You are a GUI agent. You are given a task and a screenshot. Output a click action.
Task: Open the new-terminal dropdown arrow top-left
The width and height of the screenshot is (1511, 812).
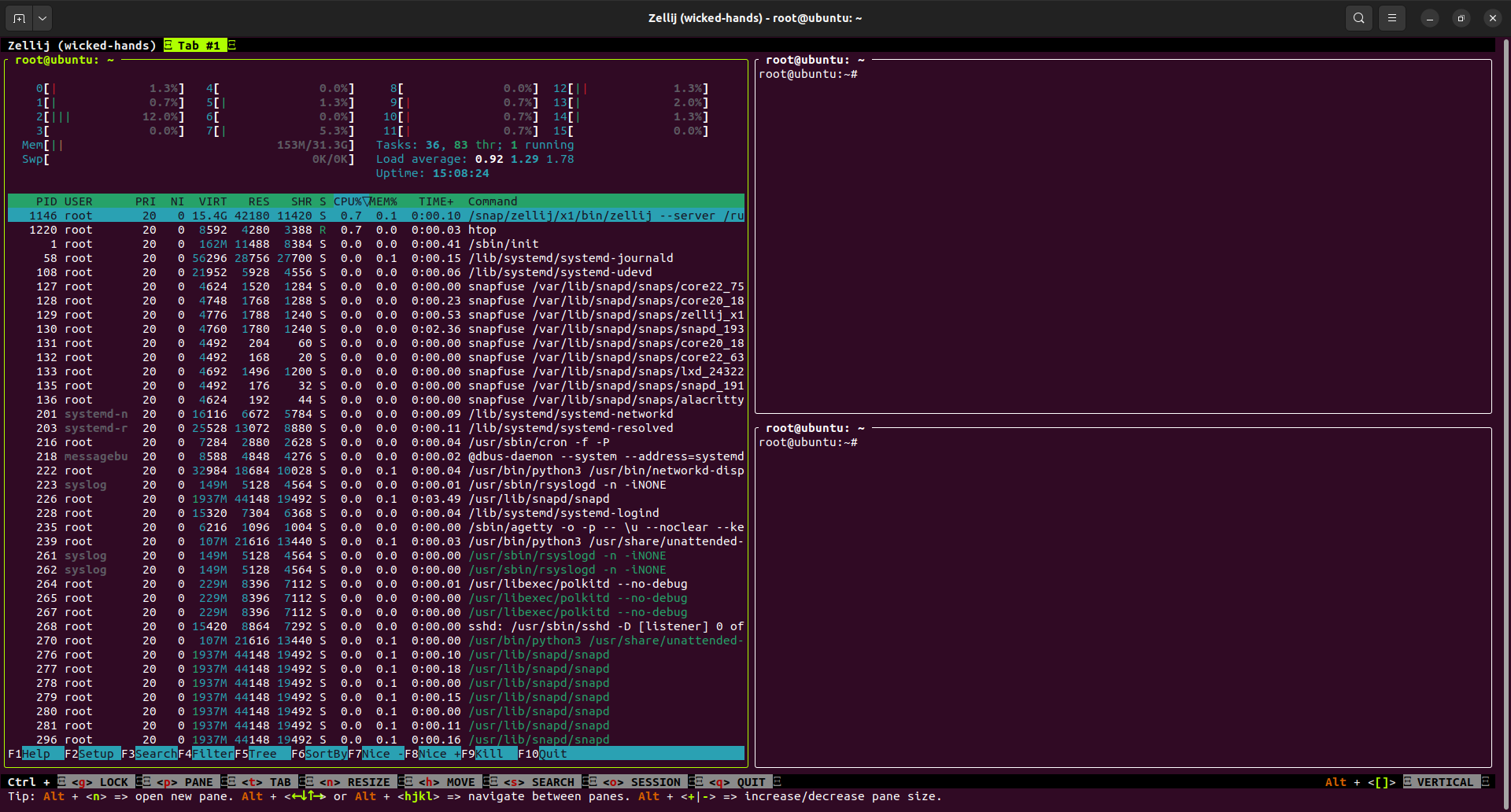[x=42, y=17]
